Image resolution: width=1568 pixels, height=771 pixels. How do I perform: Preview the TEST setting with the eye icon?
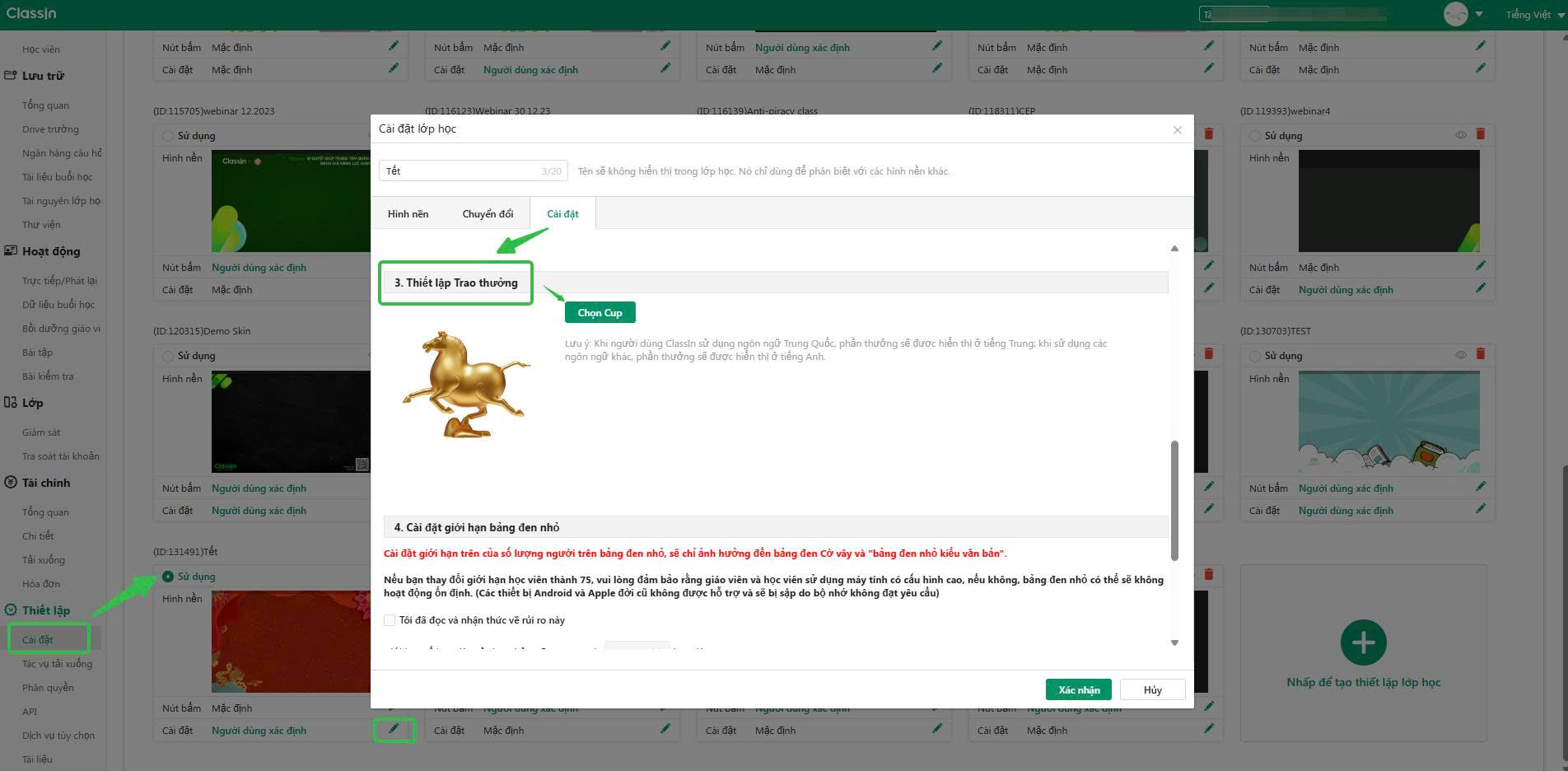point(1460,355)
